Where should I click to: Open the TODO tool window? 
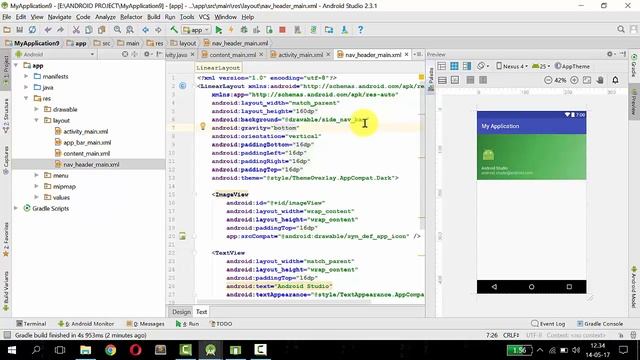(x=221, y=324)
